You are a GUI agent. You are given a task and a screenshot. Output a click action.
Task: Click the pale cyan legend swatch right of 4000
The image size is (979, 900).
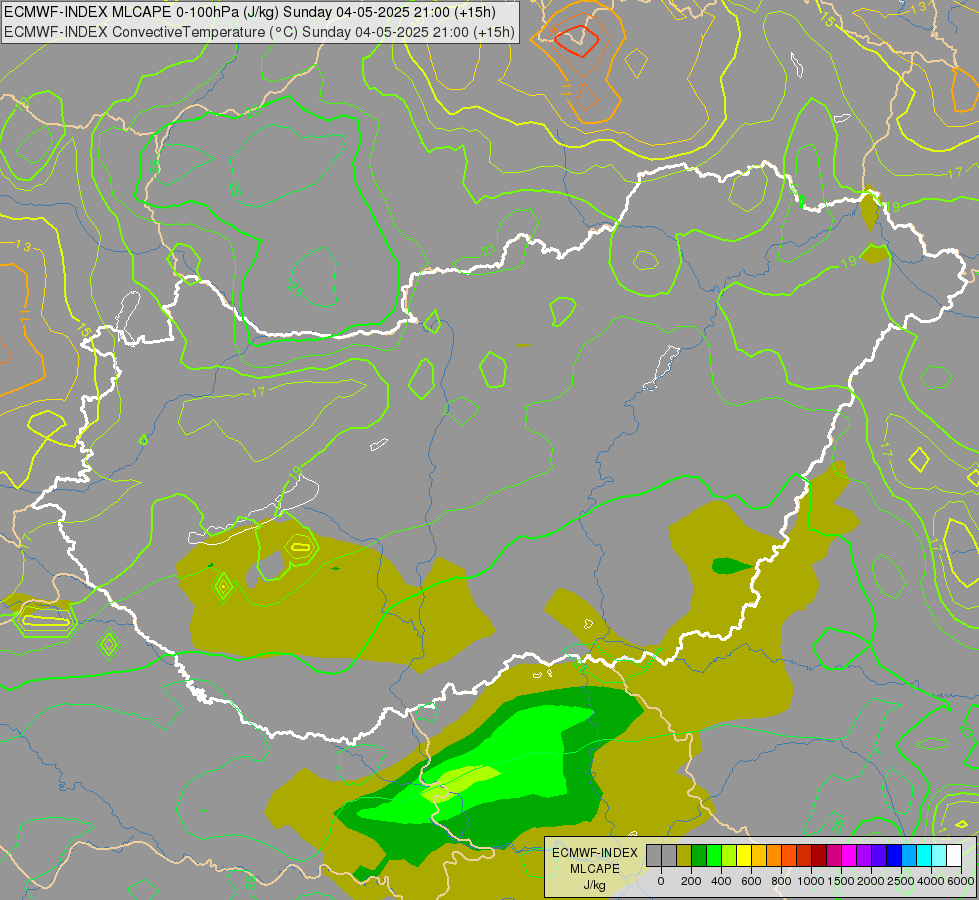(x=939, y=855)
